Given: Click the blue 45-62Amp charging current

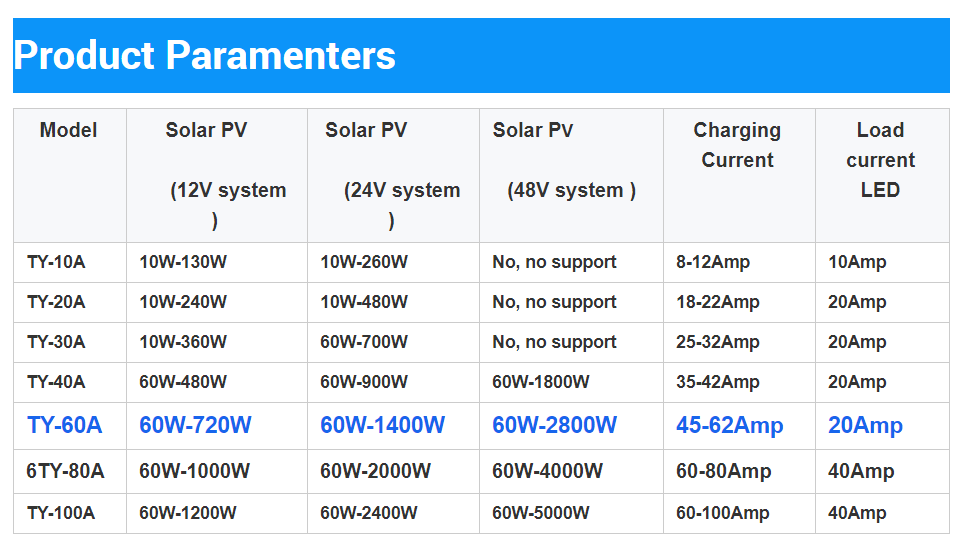Looking at the screenshot, I should [x=729, y=425].
